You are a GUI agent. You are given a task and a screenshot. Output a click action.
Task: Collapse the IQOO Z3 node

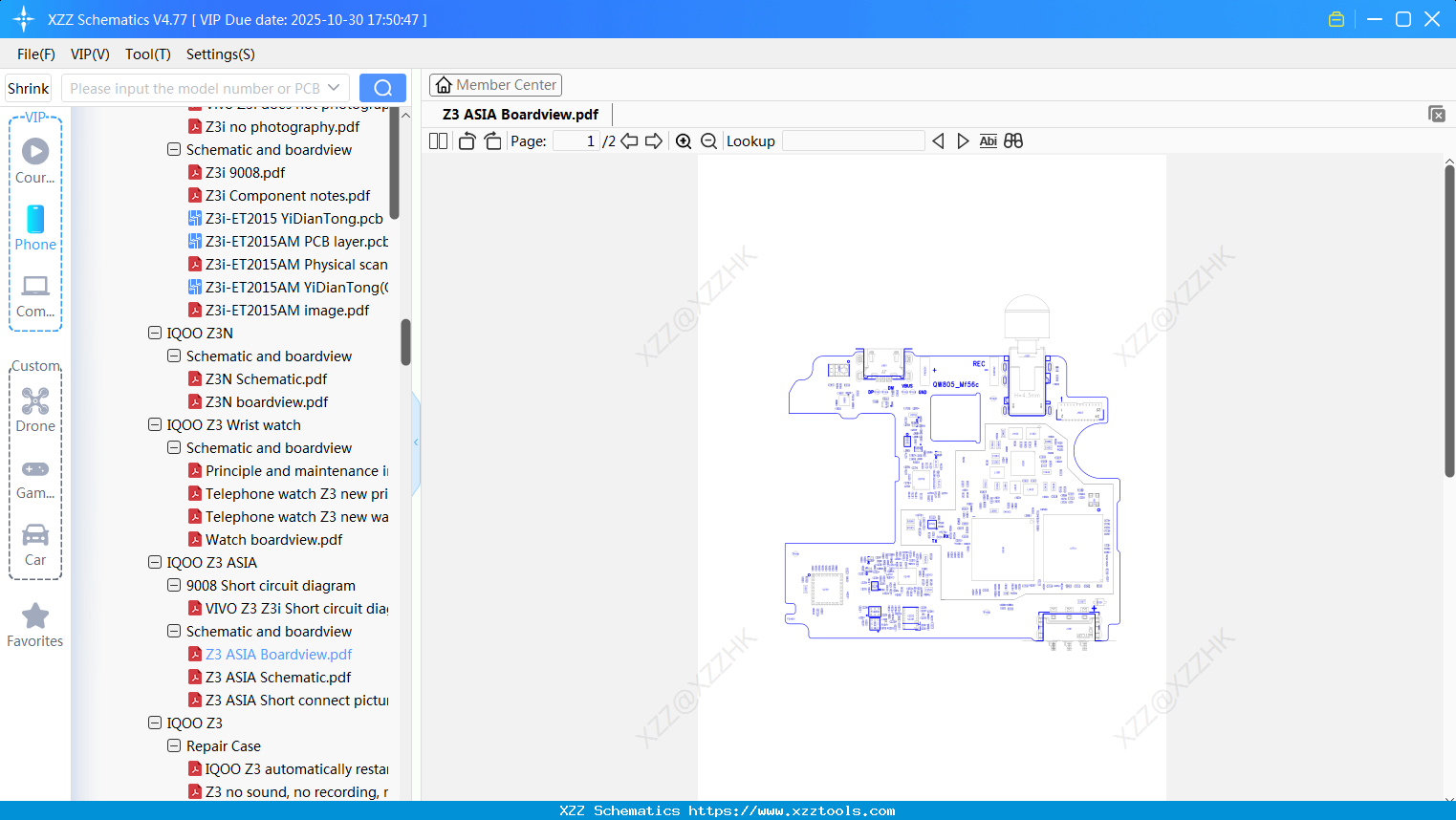(x=155, y=723)
